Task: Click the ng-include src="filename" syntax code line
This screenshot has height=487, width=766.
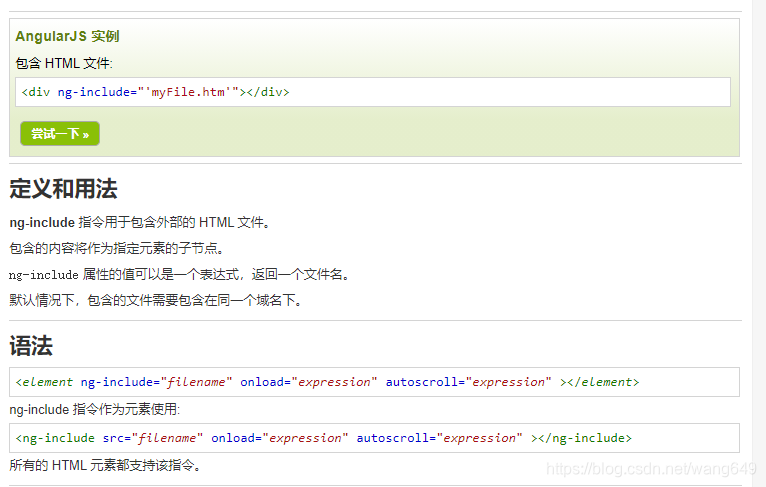Action: coord(374,438)
